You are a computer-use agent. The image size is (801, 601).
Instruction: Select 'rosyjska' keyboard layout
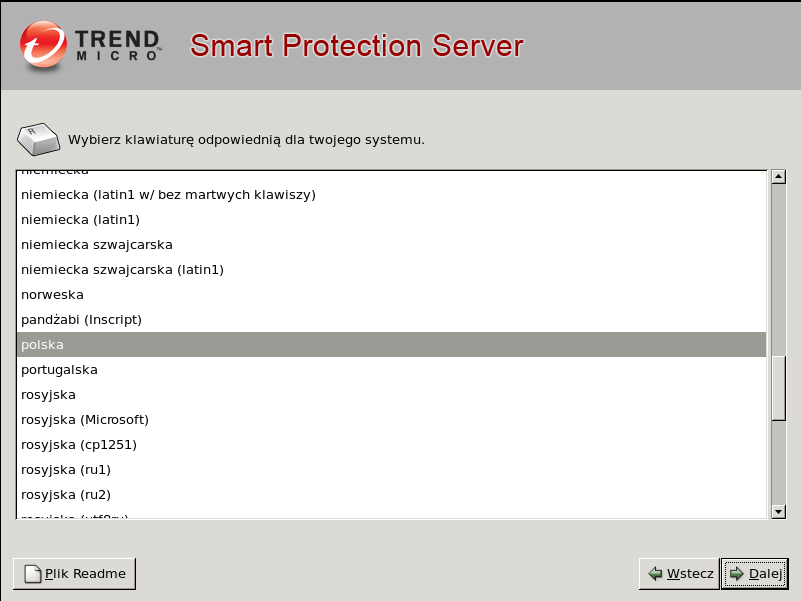[391, 395]
